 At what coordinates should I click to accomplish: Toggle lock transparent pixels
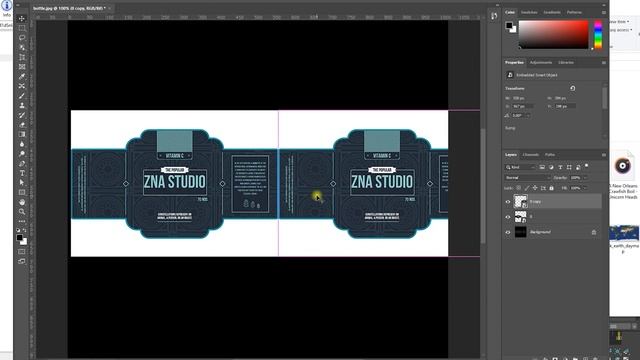(x=518, y=188)
